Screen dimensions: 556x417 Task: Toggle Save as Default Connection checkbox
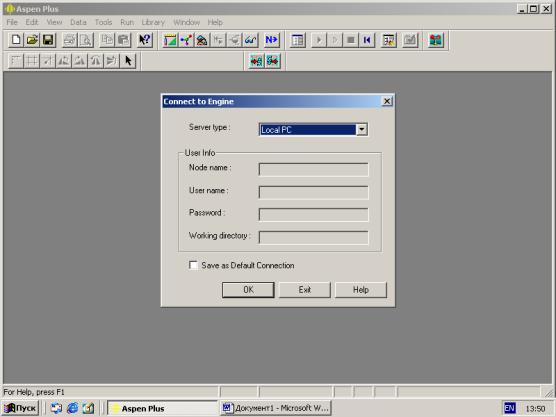coord(193,265)
